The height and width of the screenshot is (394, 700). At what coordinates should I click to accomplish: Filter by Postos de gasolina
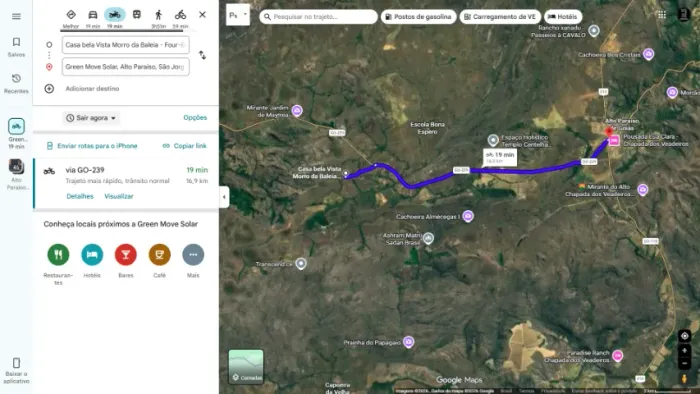click(x=418, y=17)
